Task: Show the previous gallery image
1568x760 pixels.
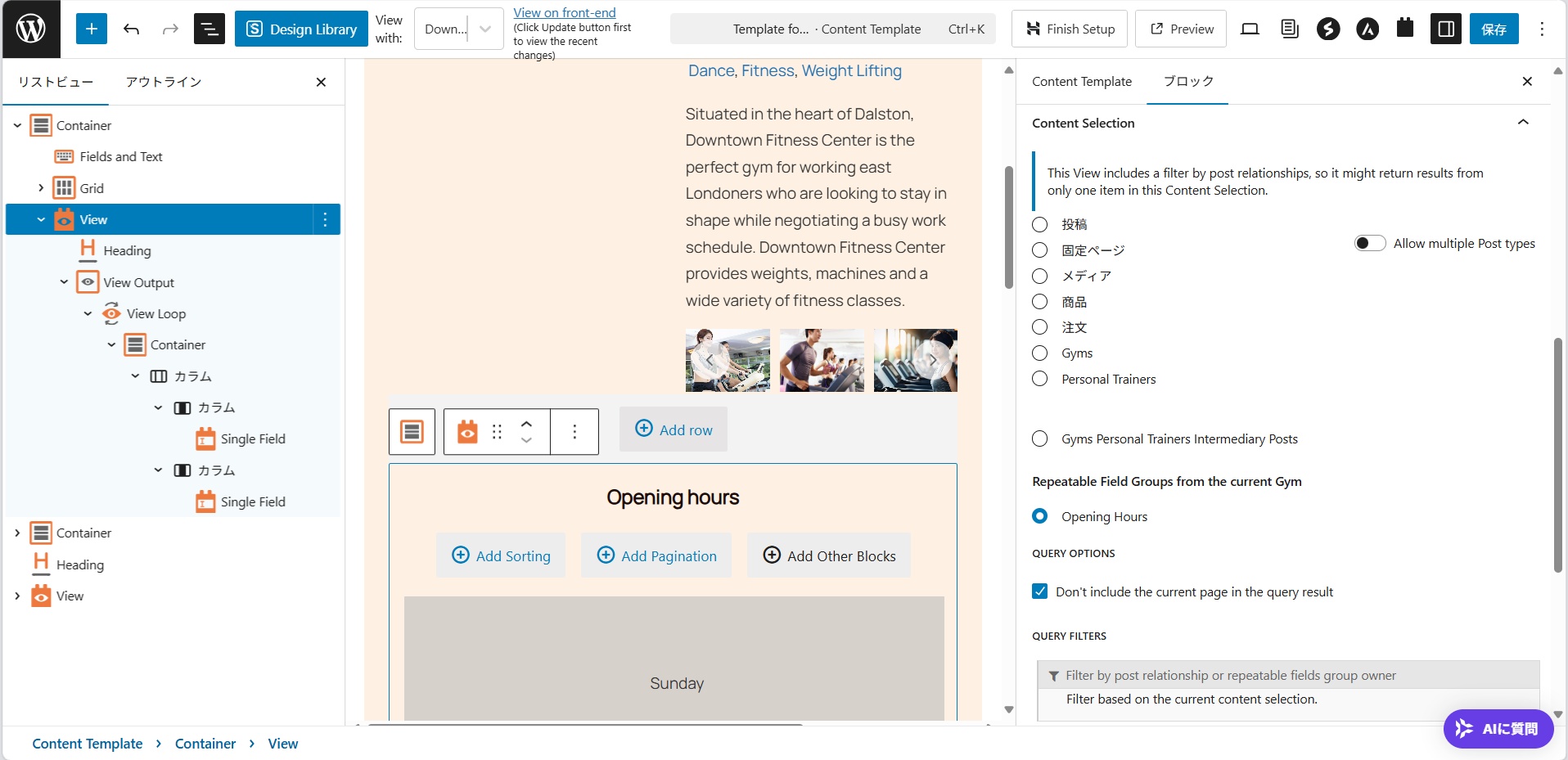Action: 709,360
